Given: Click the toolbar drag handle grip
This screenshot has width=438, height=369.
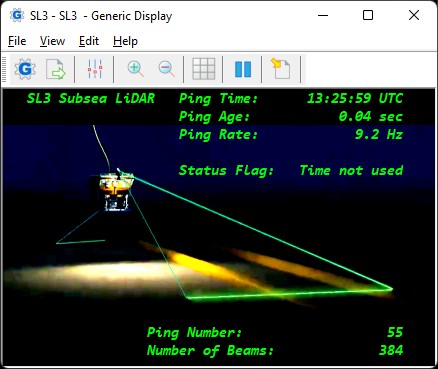Looking at the screenshot, I should (4, 69).
